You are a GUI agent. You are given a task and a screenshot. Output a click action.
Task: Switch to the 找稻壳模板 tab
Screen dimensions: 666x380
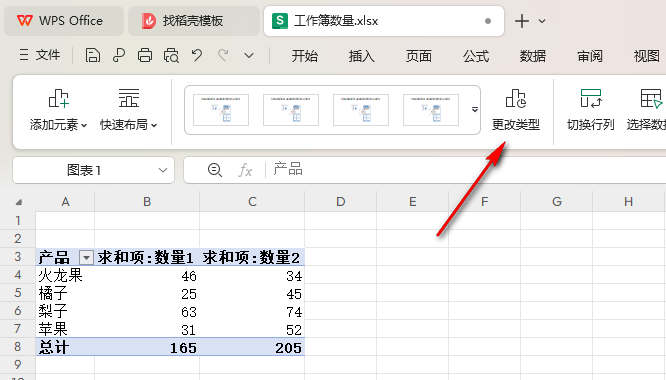coord(194,21)
